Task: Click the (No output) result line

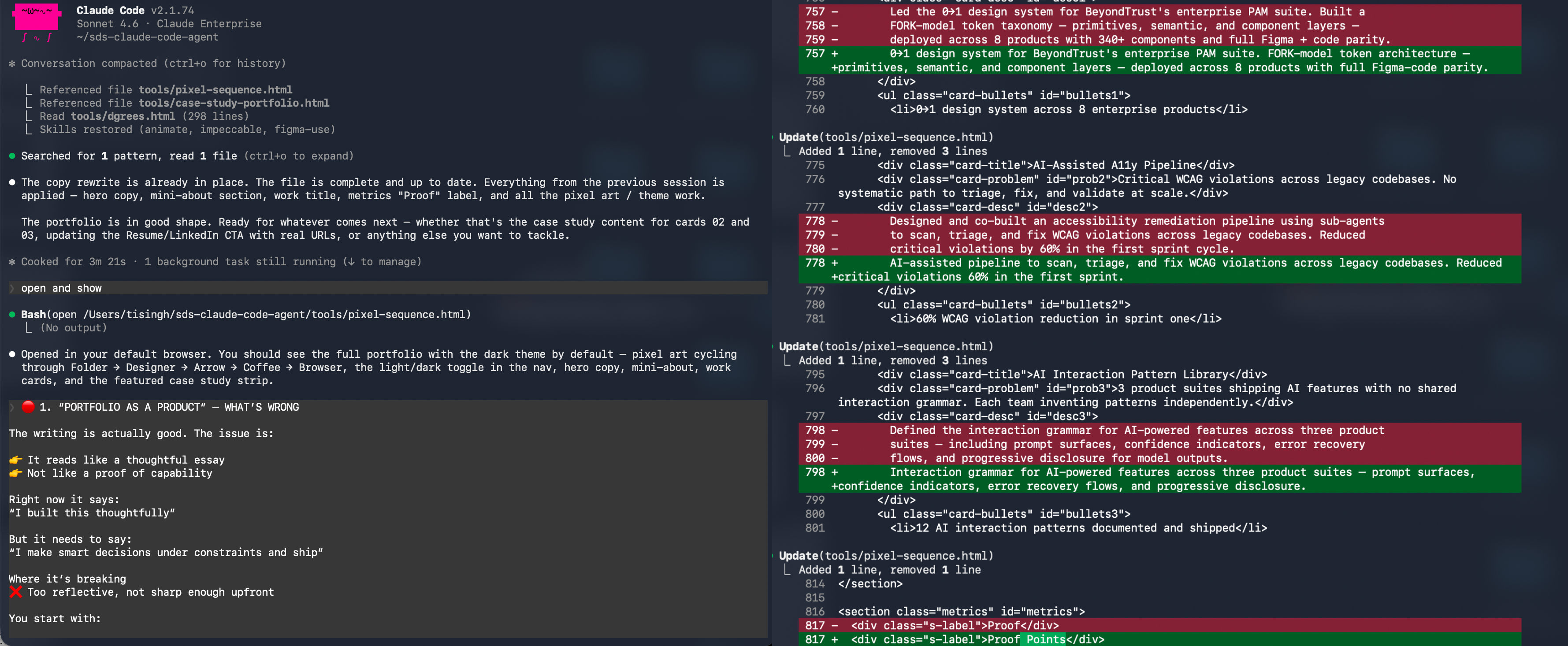Action: (x=73, y=328)
